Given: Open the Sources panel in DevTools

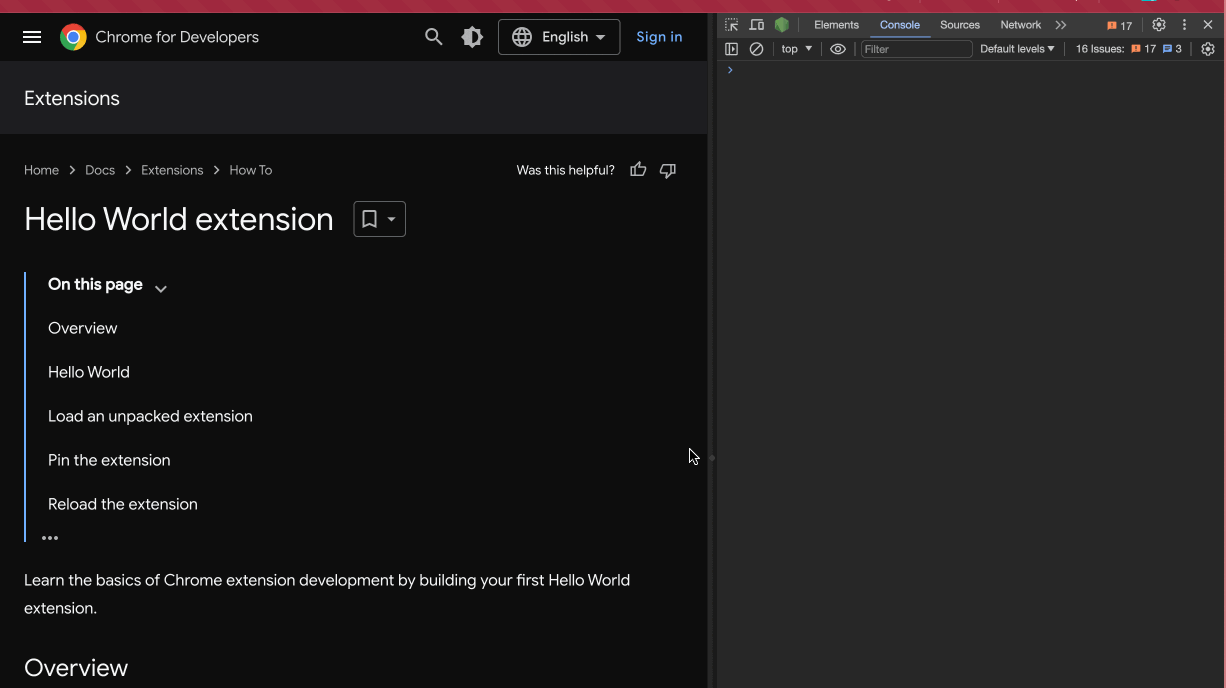Looking at the screenshot, I should coord(959,24).
